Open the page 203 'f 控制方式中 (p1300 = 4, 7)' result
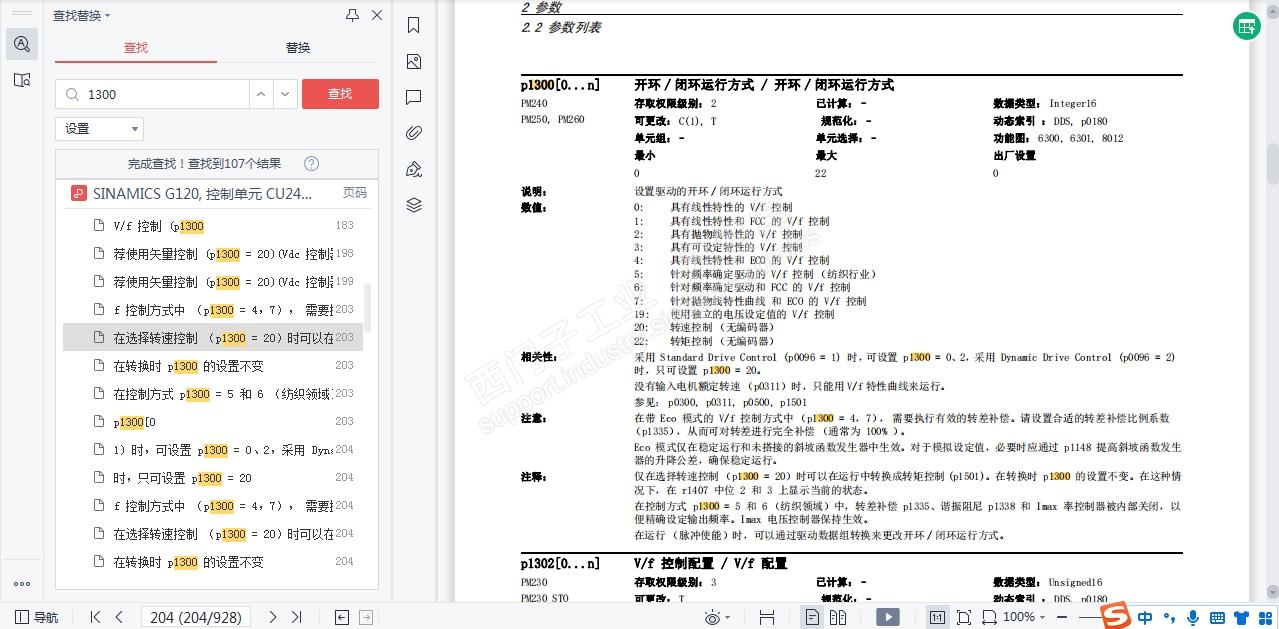Viewport: 1279px width, 629px height. (213, 310)
